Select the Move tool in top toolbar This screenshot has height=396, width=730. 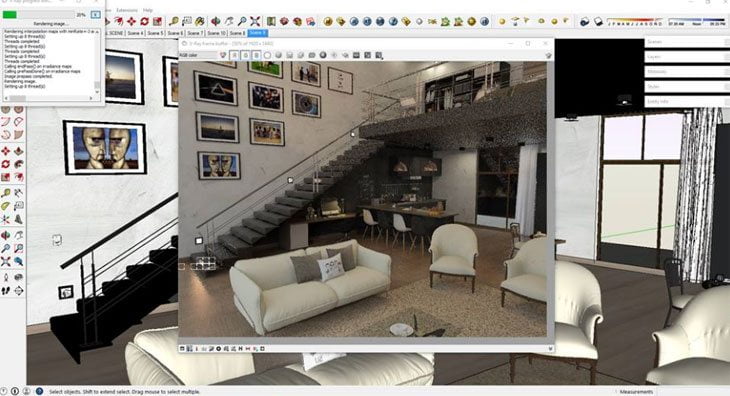point(132,21)
